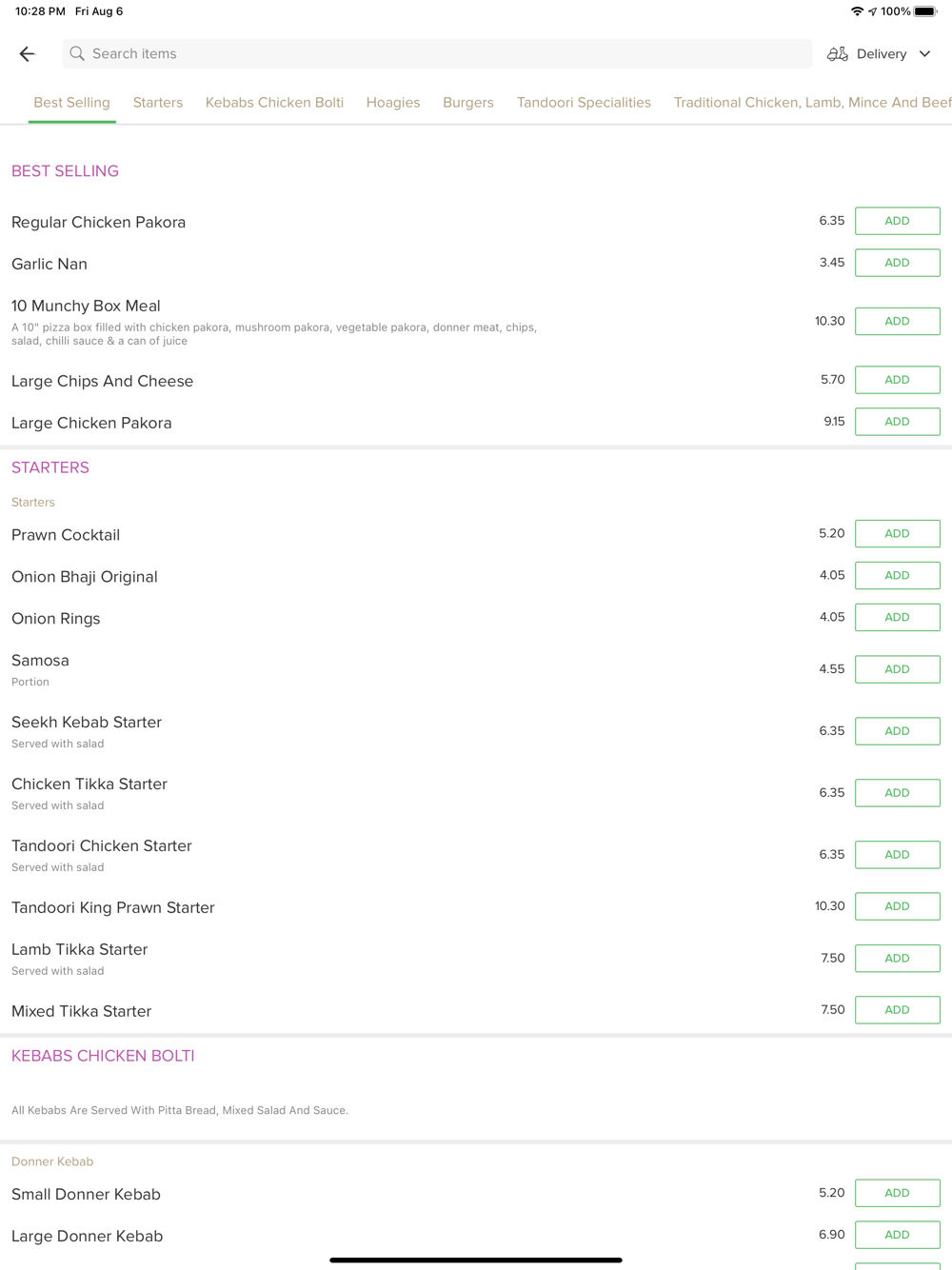Add Garlic Nan to the order
The width and height of the screenshot is (952, 1270).
(897, 263)
